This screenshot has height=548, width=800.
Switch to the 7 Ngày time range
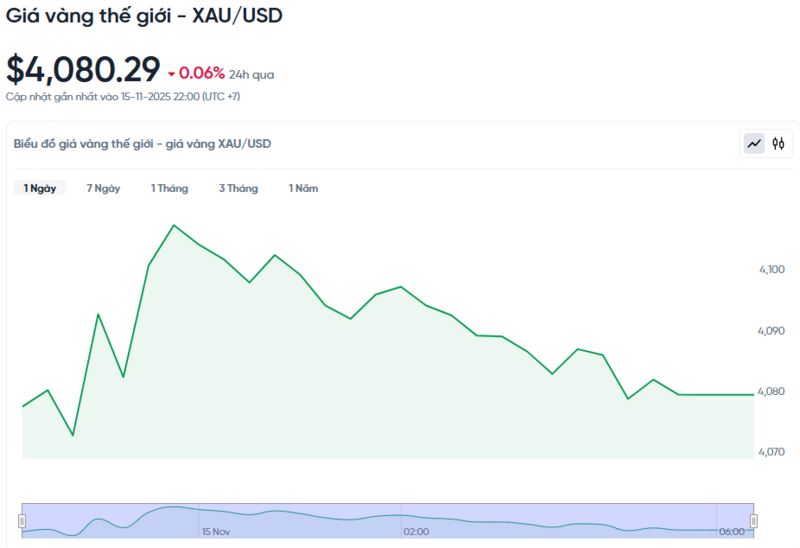click(x=103, y=188)
